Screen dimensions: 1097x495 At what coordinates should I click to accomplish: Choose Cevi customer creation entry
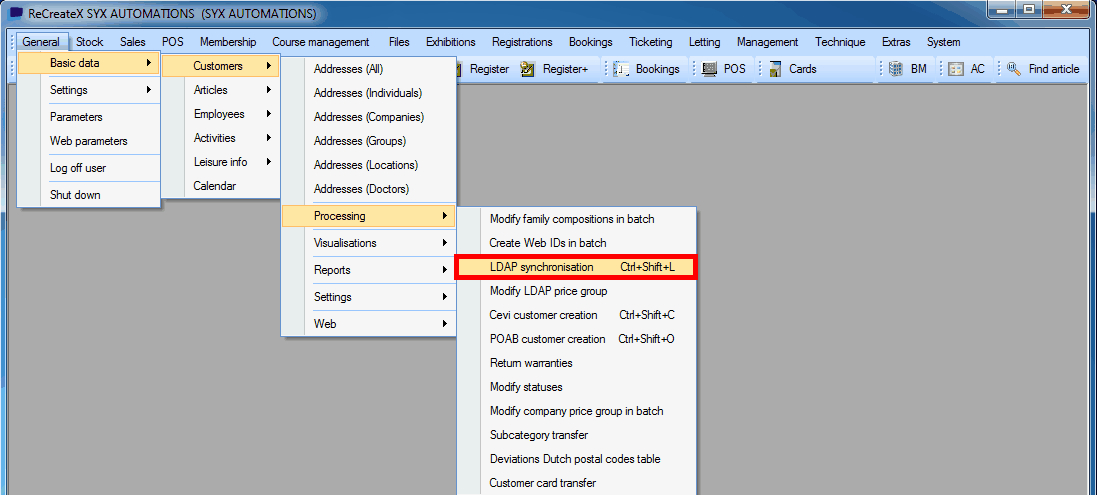coord(543,315)
